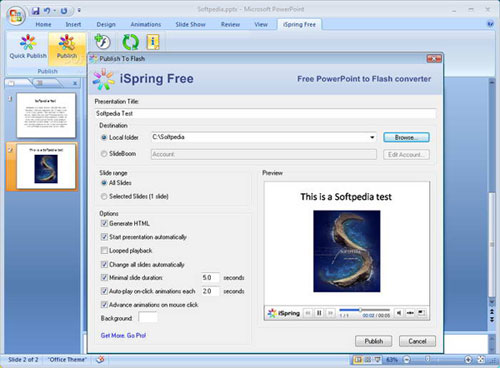Click the zoom in plus button
Viewport: 500px width, 368px height.
click(468, 360)
